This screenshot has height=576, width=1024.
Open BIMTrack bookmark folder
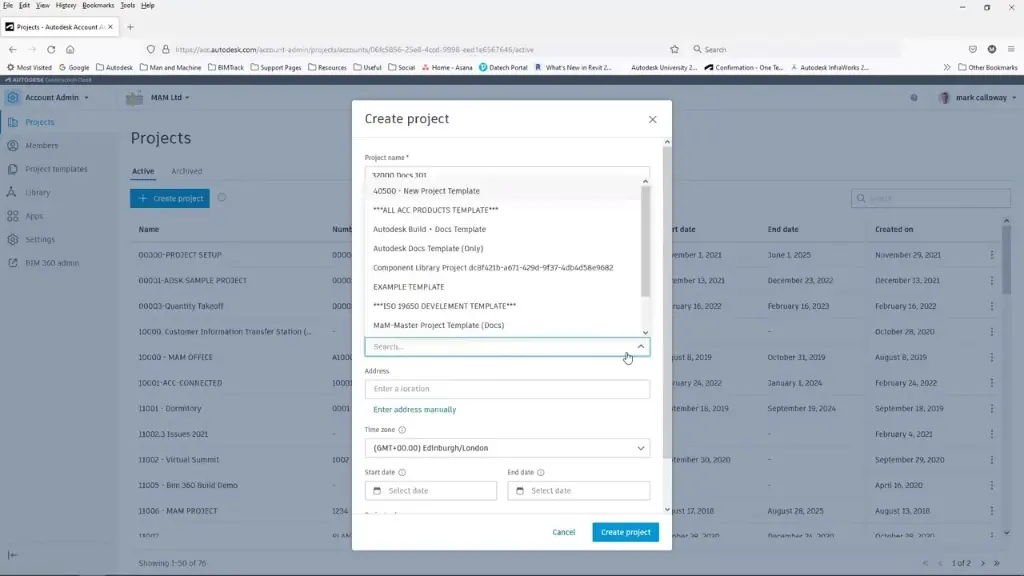pyautogui.click(x=226, y=67)
